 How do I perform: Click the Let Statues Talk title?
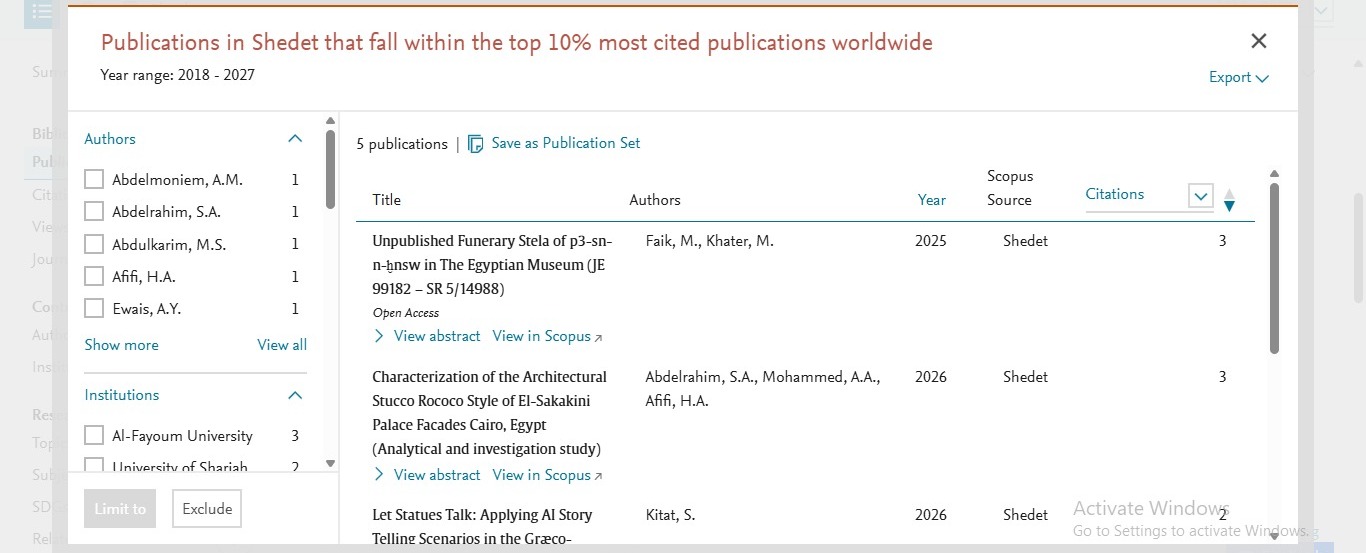pos(482,527)
